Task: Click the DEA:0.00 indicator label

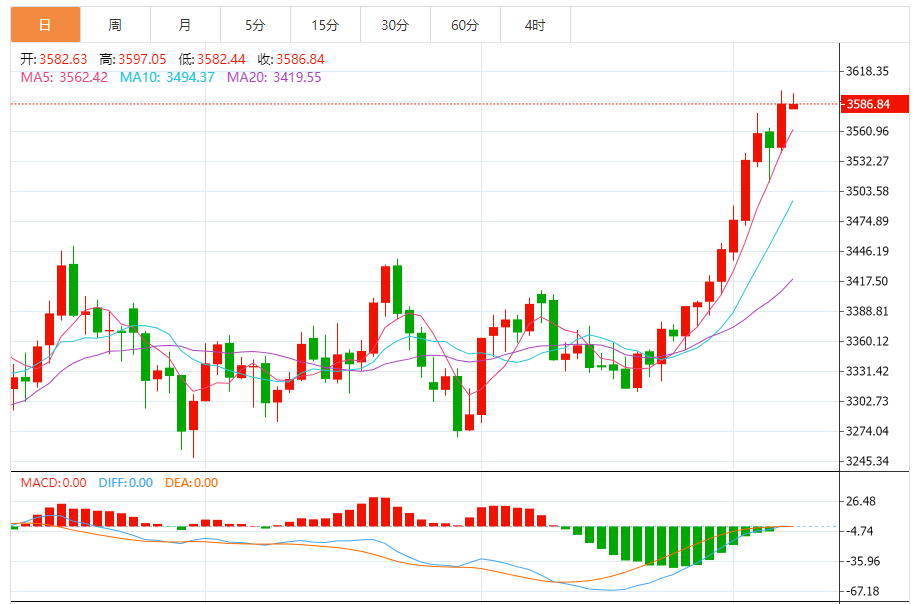Action: coord(191,483)
